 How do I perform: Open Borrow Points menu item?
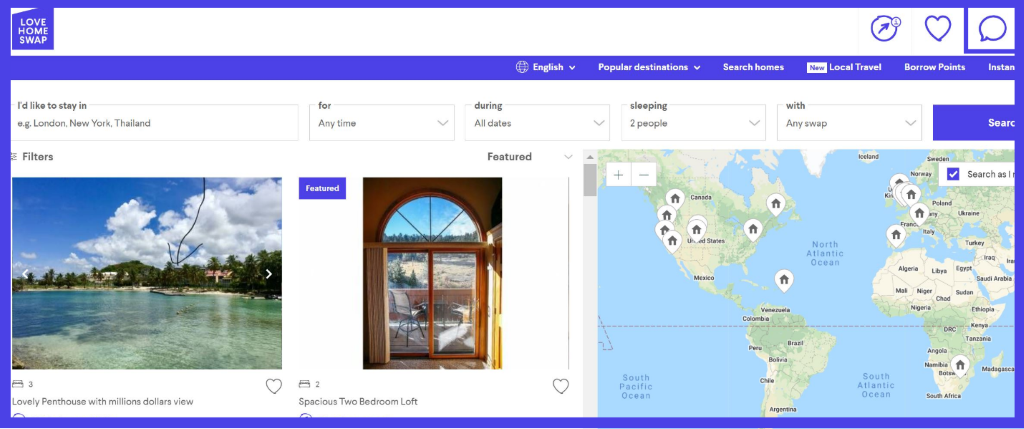click(x=935, y=67)
